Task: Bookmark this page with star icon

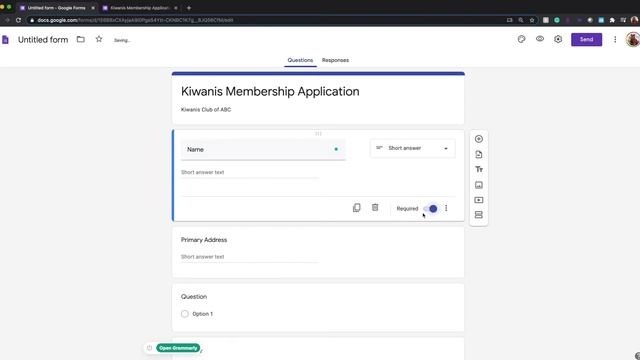Action: 532,20
